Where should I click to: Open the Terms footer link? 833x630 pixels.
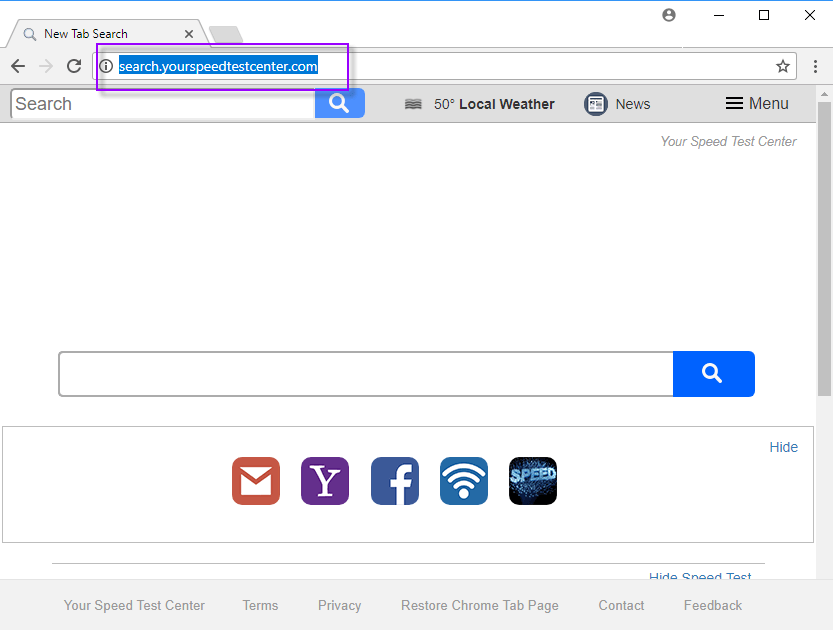click(260, 605)
